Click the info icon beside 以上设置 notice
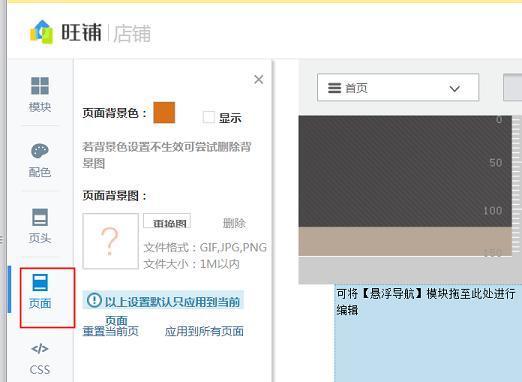The image size is (522, 382). click(94, 300)
